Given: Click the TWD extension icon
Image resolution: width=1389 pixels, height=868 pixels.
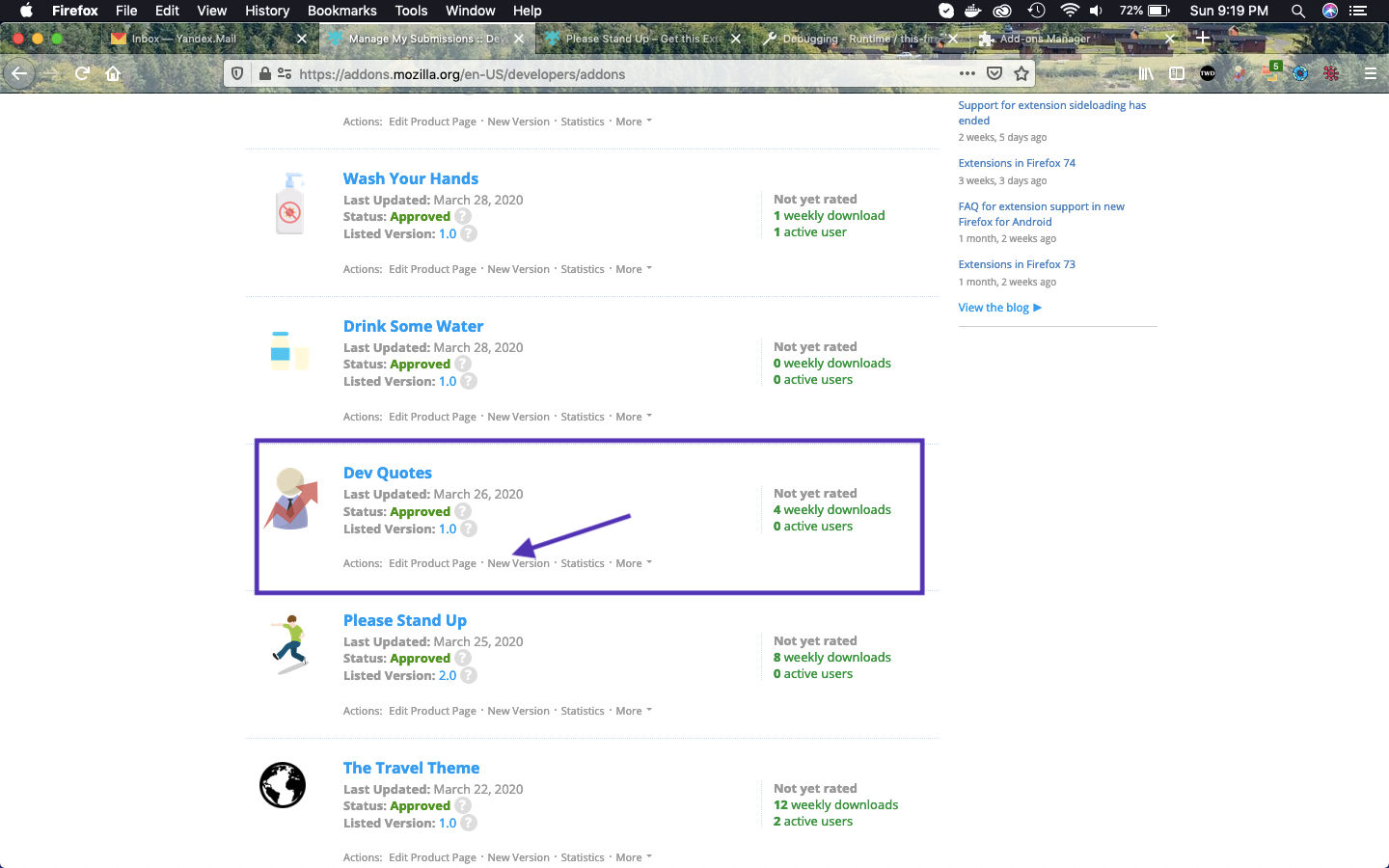Looking at the screenshot, I should pyautogui.click(x=1208, y=73).
